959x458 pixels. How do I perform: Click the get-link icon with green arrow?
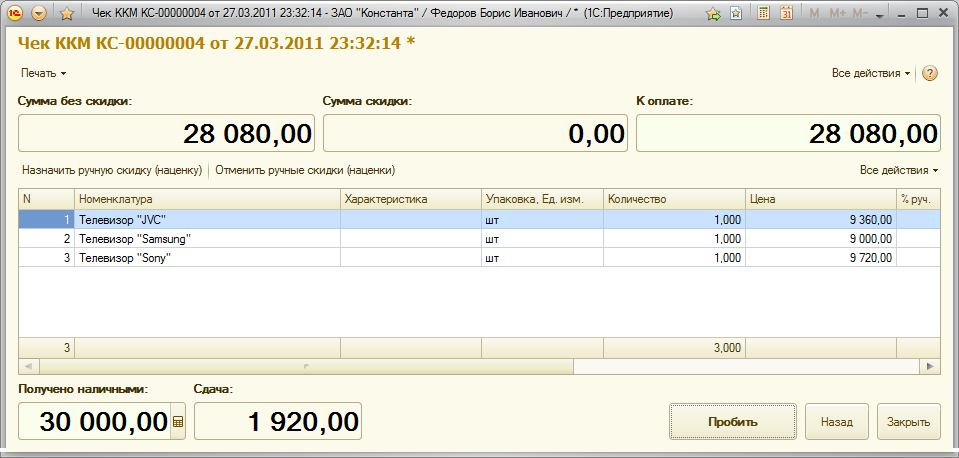click(x=714, y=13)
